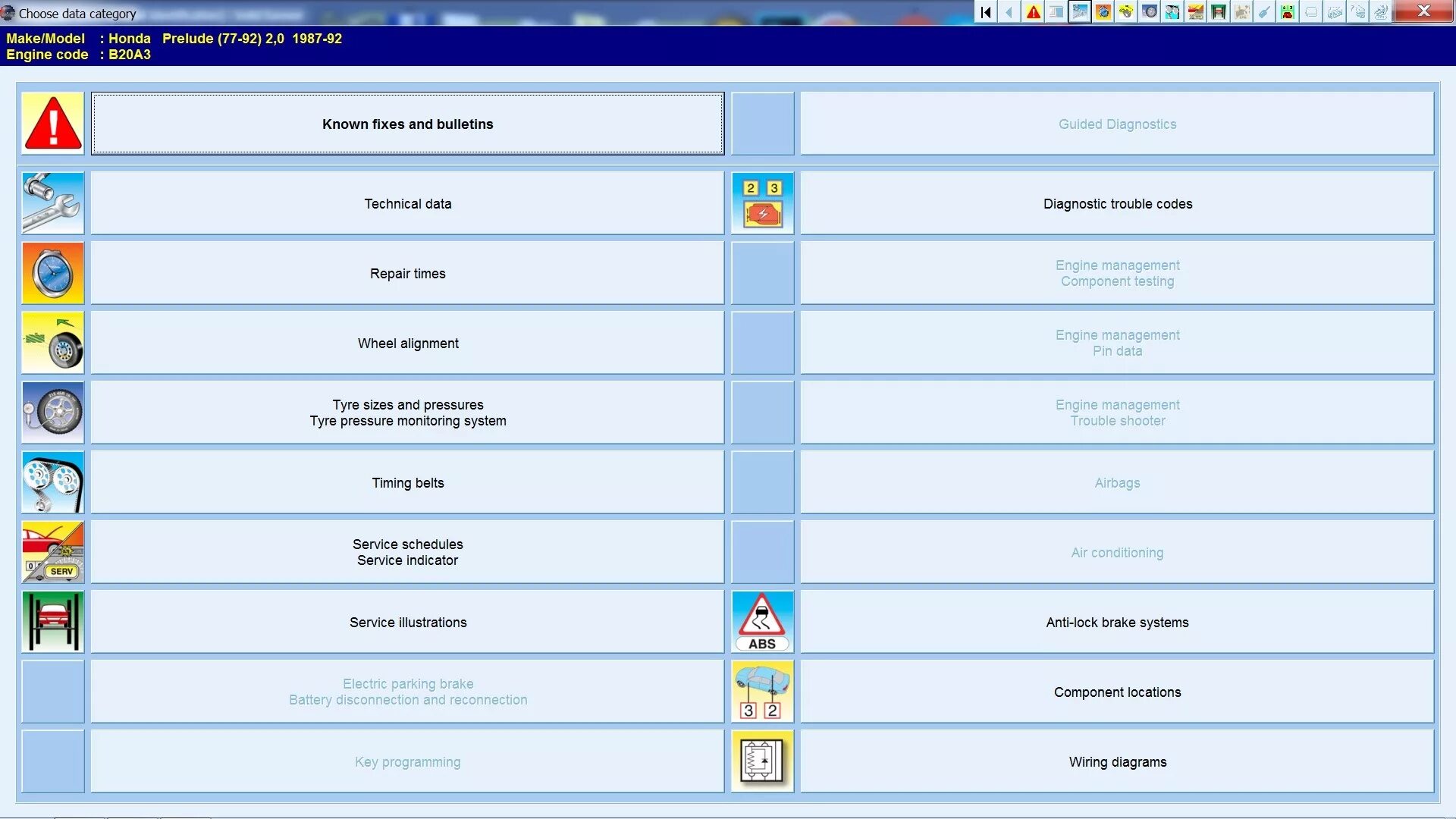Select Timing belts category
This screenshot has height=819, width=1456.
(407, 482)
